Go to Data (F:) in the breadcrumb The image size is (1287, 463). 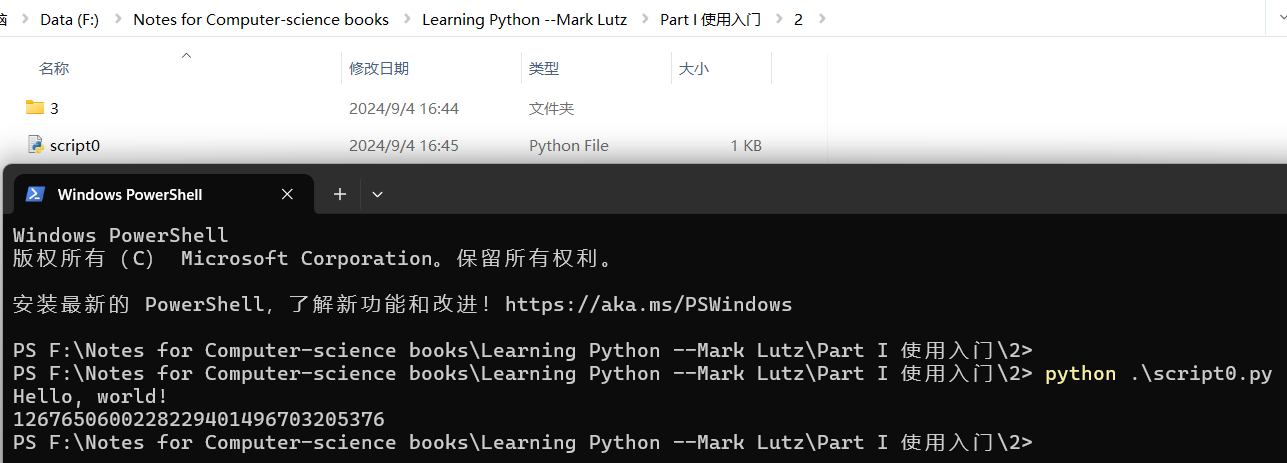[x=69, y=19]
